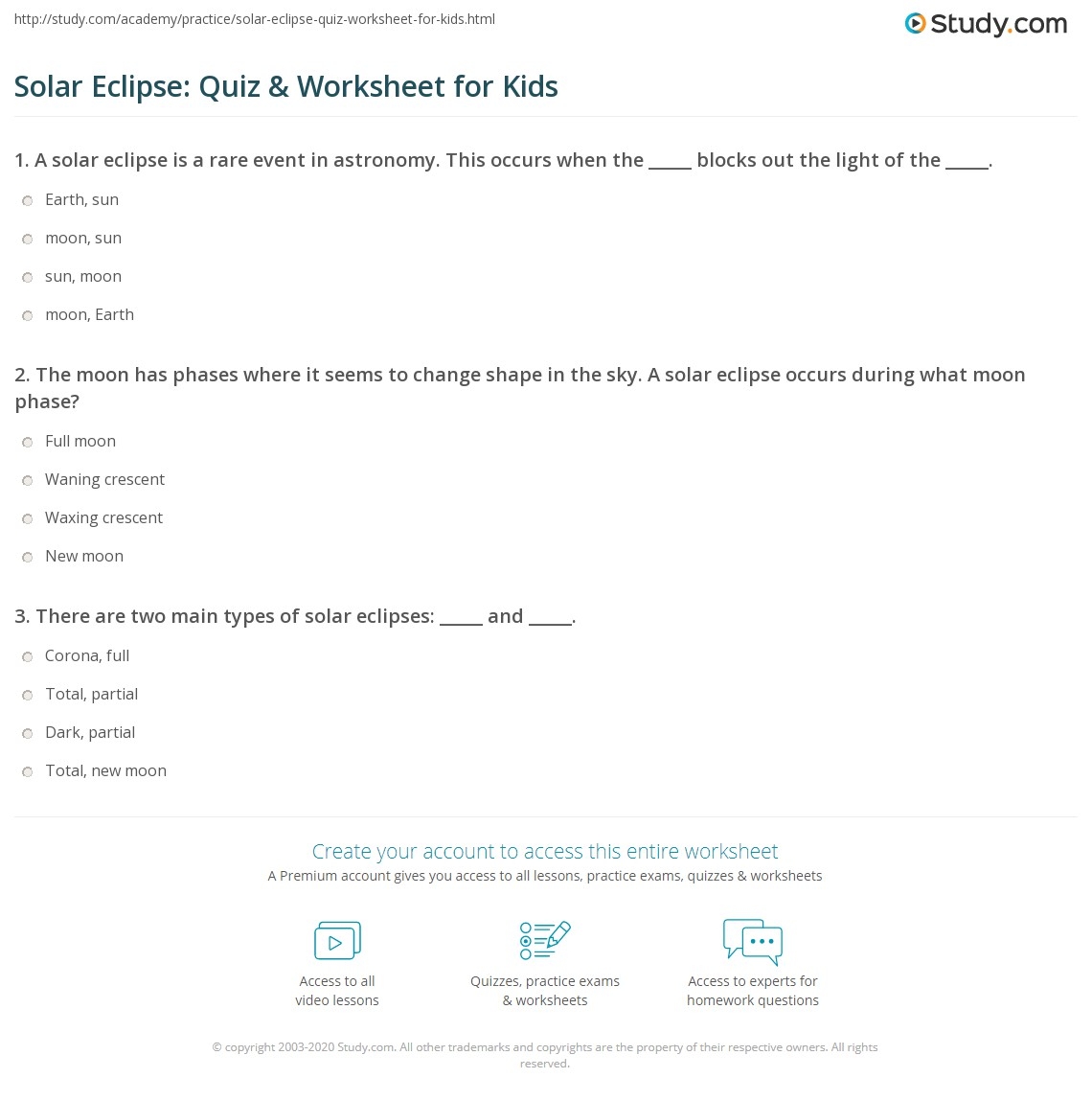Pick the "Waxing crescent" radio button
The width and height of the screenshot is (1092, 1101).
[28, 519]
